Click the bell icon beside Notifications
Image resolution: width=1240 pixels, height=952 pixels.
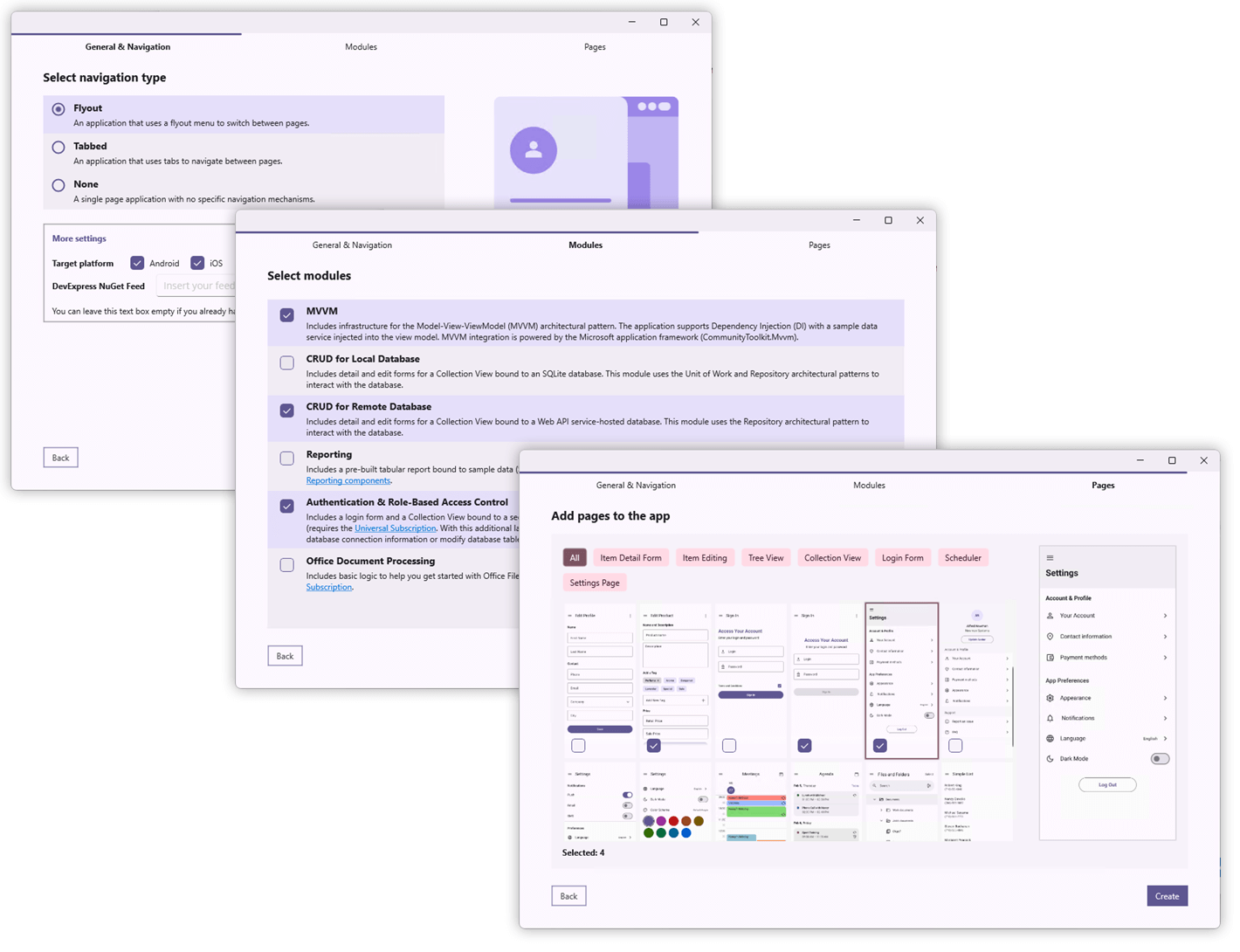pos(1050,718)
